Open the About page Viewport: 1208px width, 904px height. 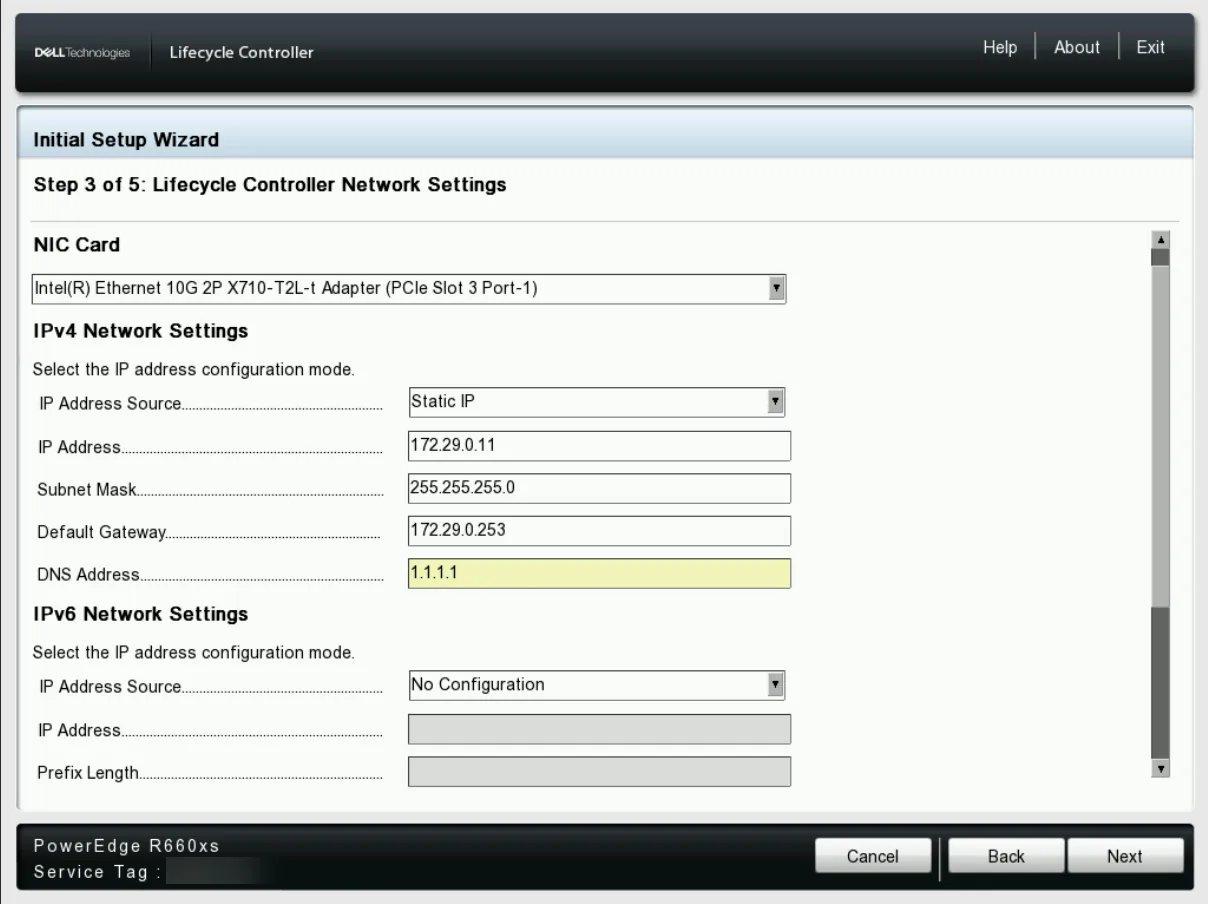pos(1077,48)
